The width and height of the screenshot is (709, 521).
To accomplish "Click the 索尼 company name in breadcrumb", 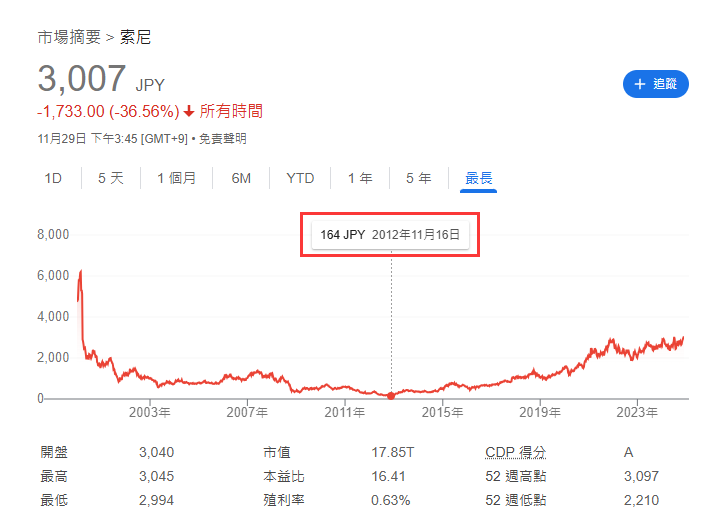I will 135,37.
